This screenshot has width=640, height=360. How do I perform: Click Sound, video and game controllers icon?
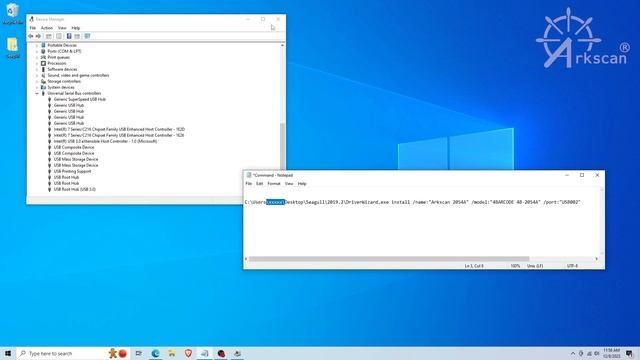(x=43, y=76)
